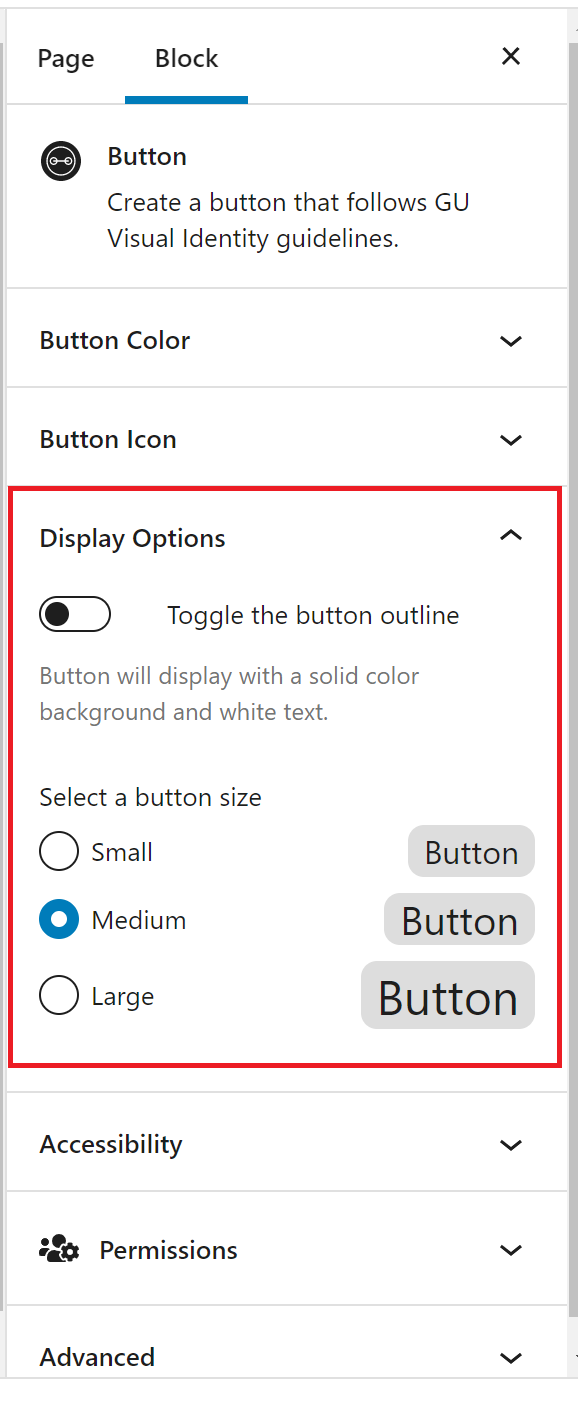
Task: Select the Large button size radio
Action: (x=59, y=996)
